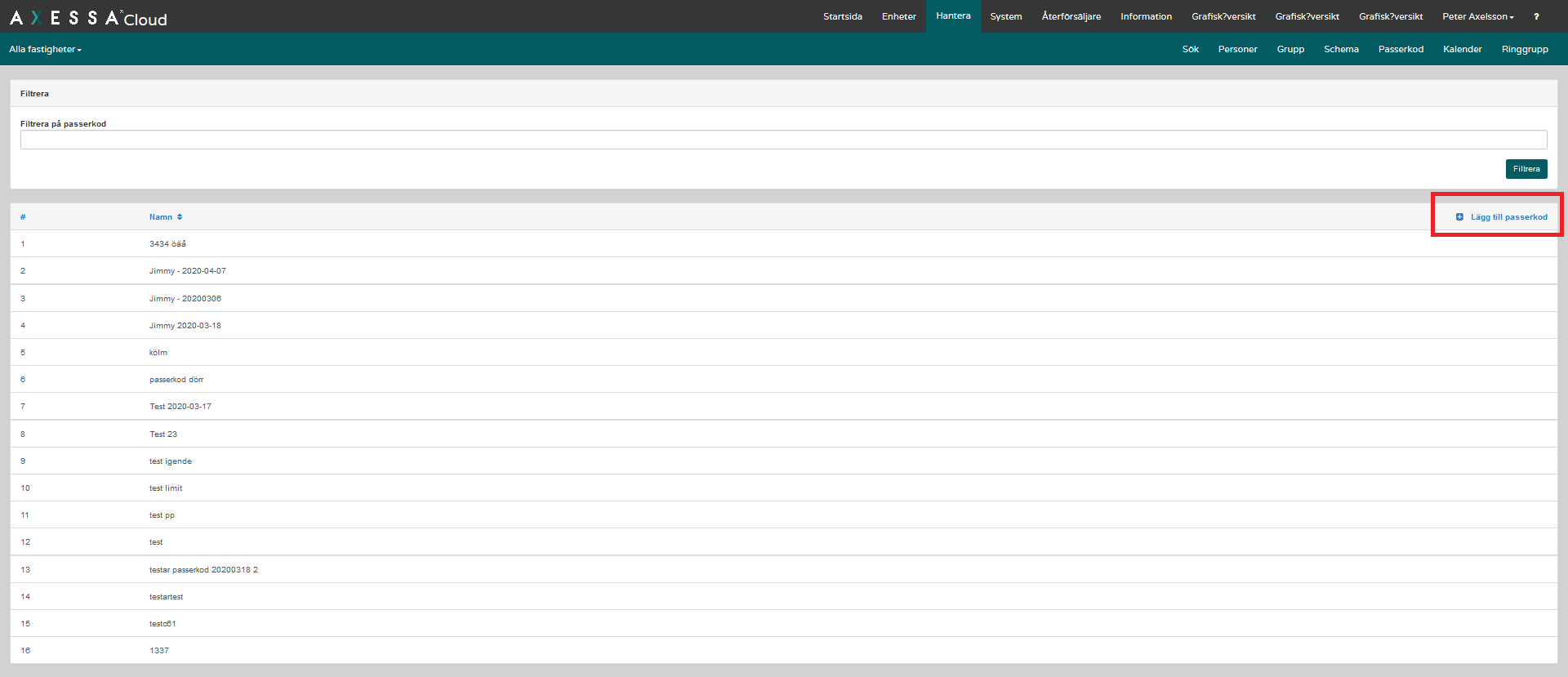Select the 'test igende' row
The height and width of the screenshot is (677, 1568).
point(783,461)
